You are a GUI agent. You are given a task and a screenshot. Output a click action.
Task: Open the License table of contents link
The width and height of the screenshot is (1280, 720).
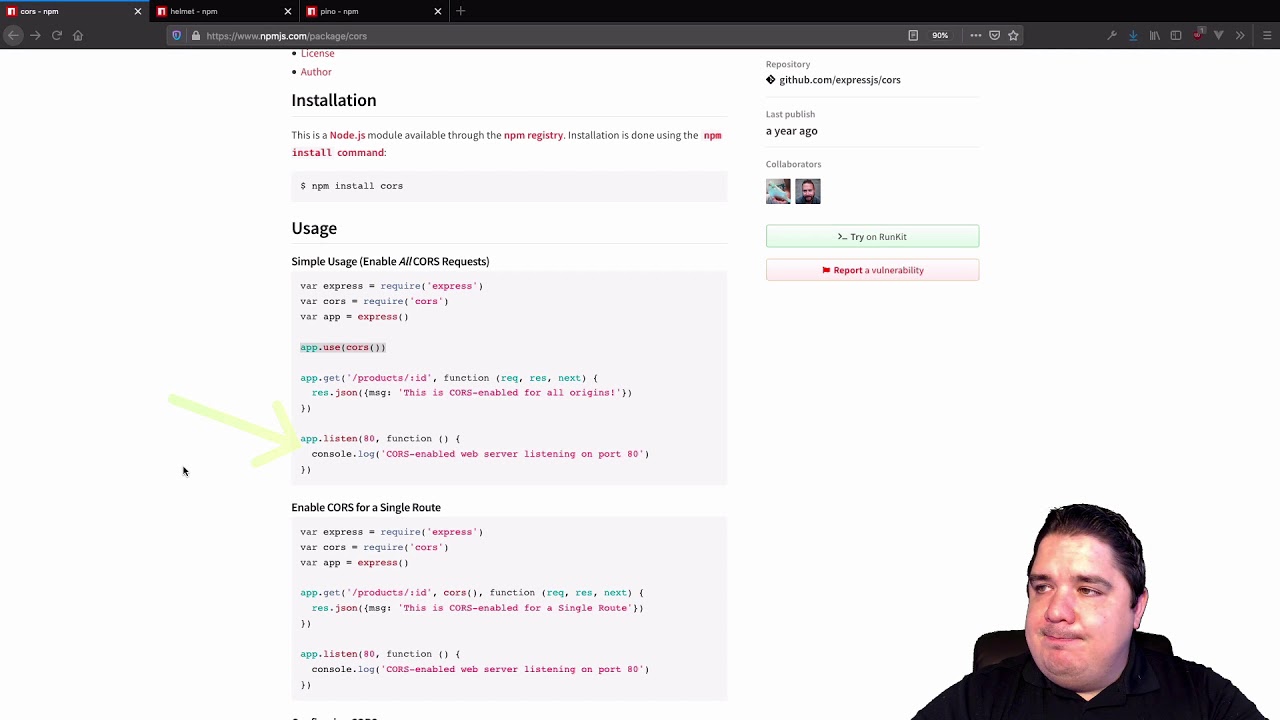pyautogui.click(x=317, y=53)
